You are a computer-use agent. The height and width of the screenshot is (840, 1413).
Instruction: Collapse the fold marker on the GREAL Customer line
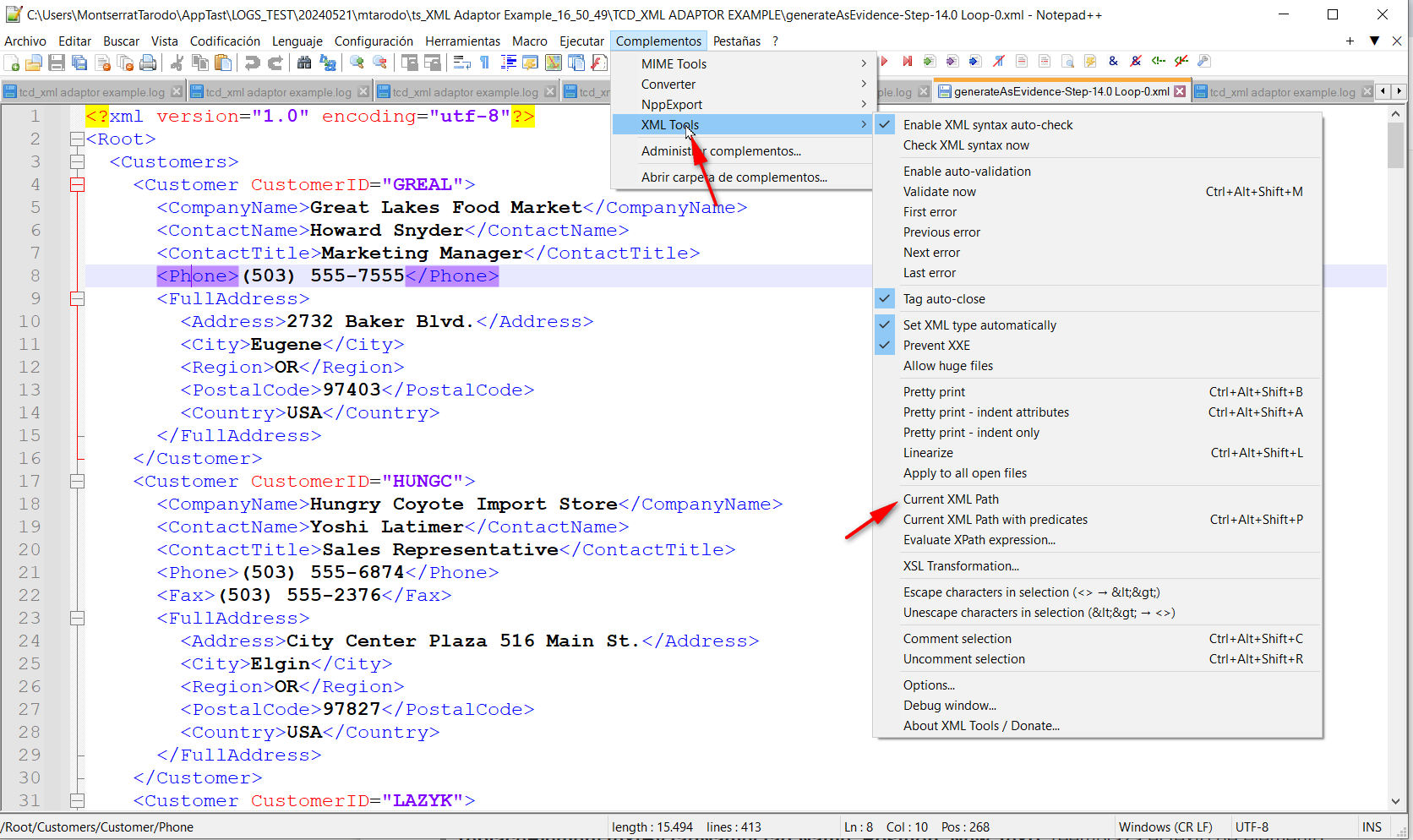tap(77, 184)
